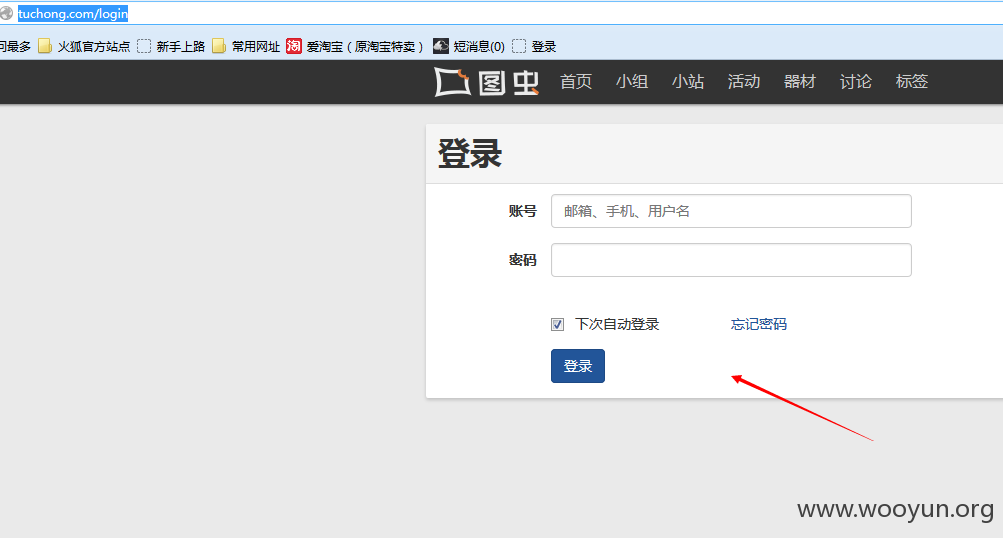Open the 爱淘宝 bookmark

(x=355, y=46)
